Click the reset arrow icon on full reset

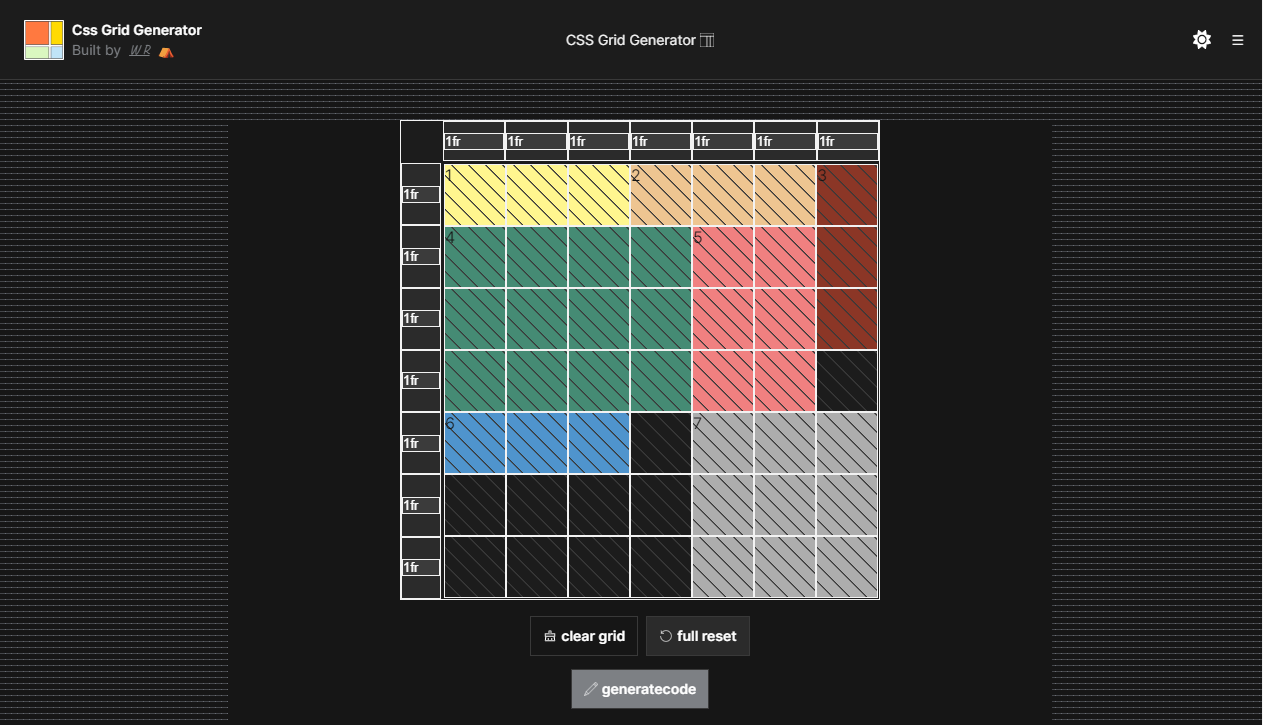point(666,635)
